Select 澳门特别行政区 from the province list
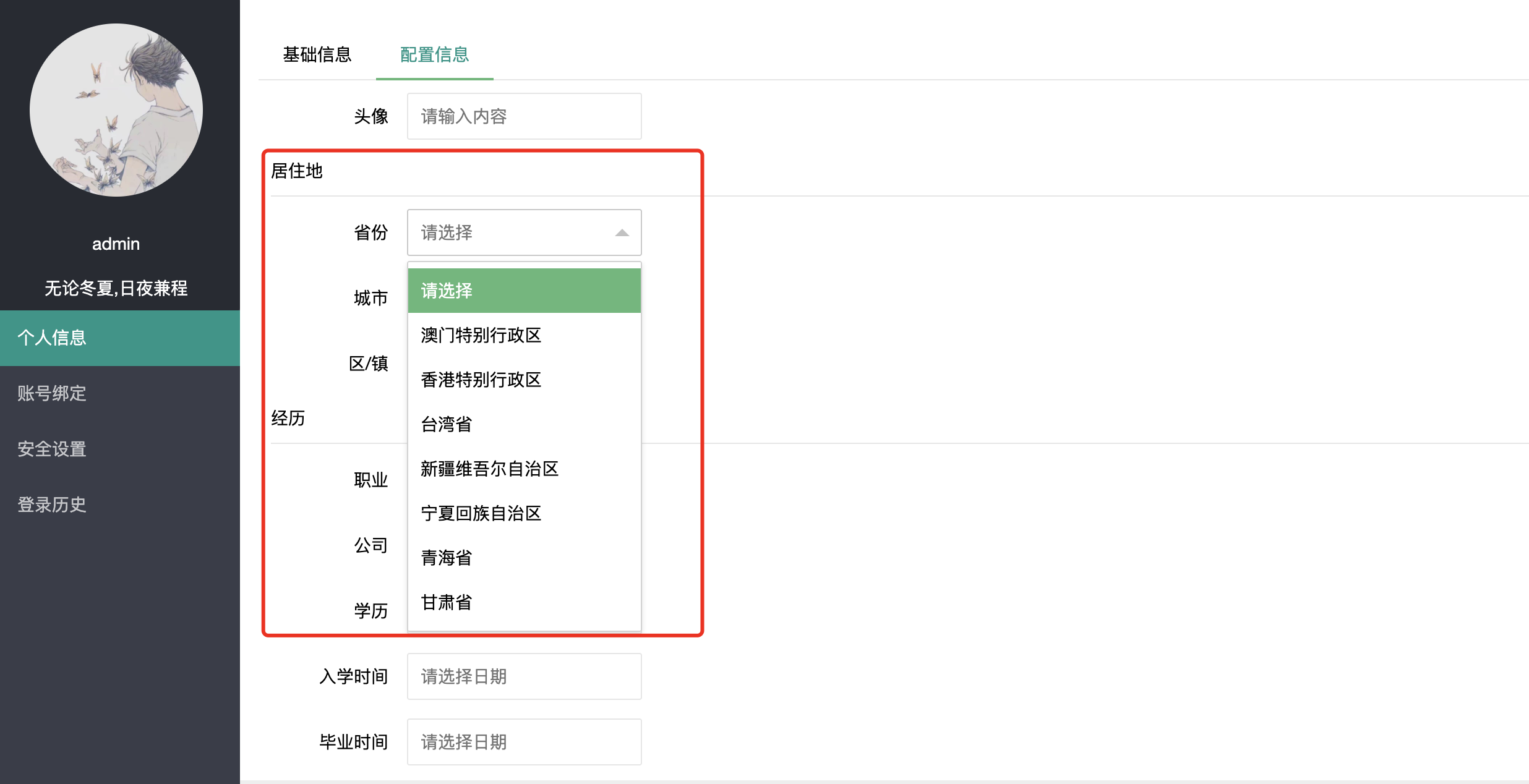Viewport: 1529px width, 784px height. 480,335
